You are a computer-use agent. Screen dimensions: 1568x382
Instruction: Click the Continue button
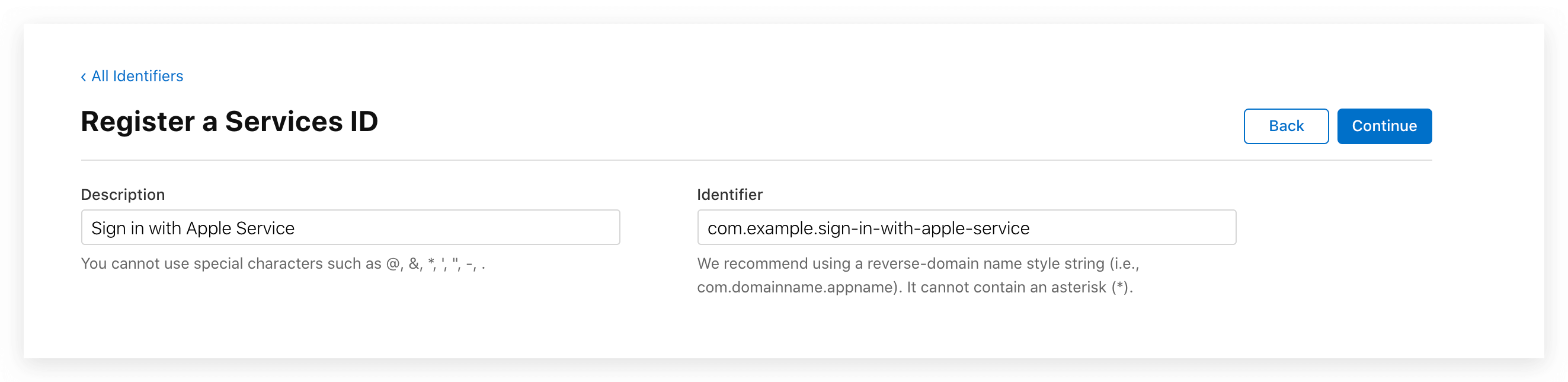click(1384, 126)
